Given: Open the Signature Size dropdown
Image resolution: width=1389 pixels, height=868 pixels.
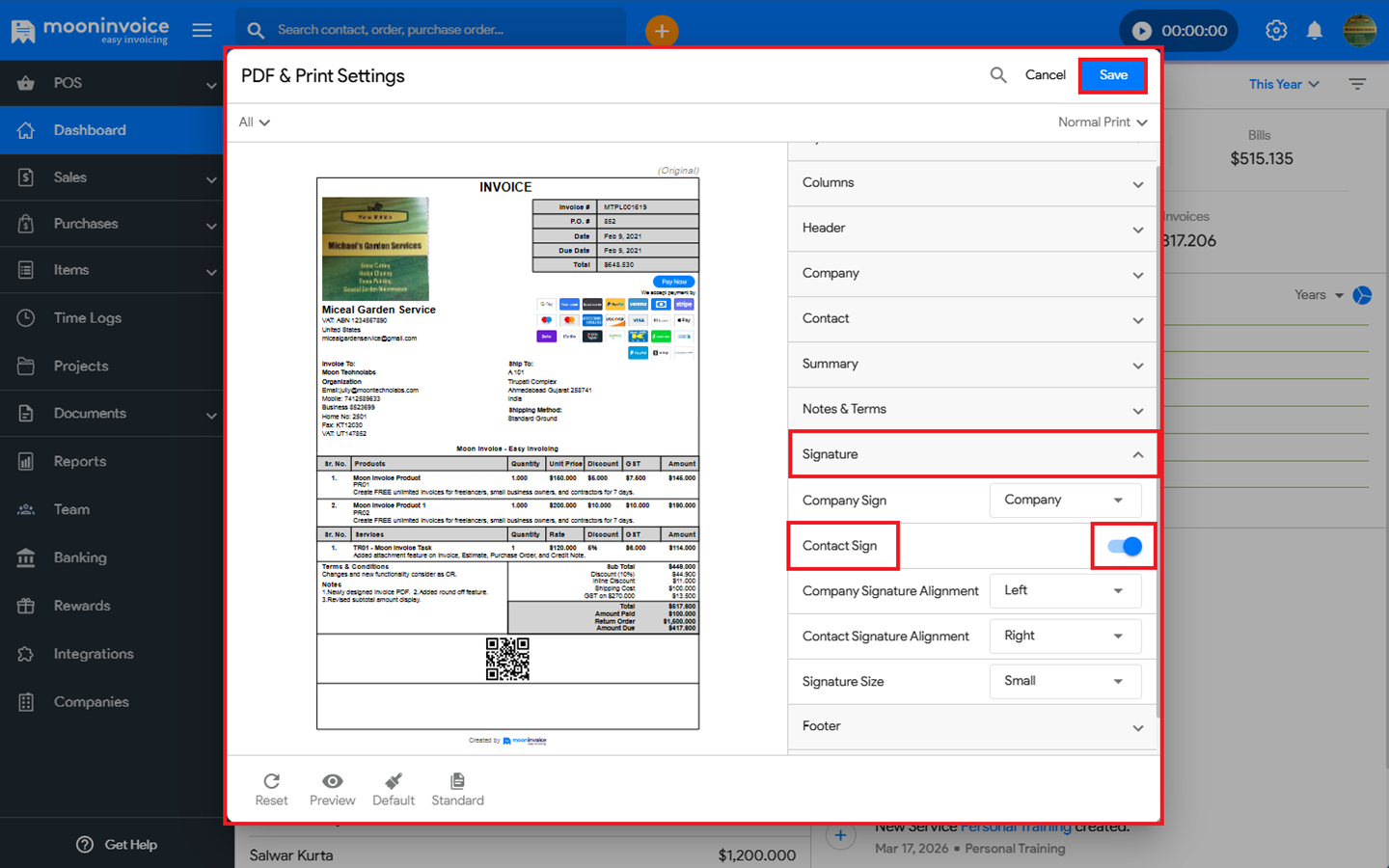Looking at the screenshot, I should point(1065,682).
